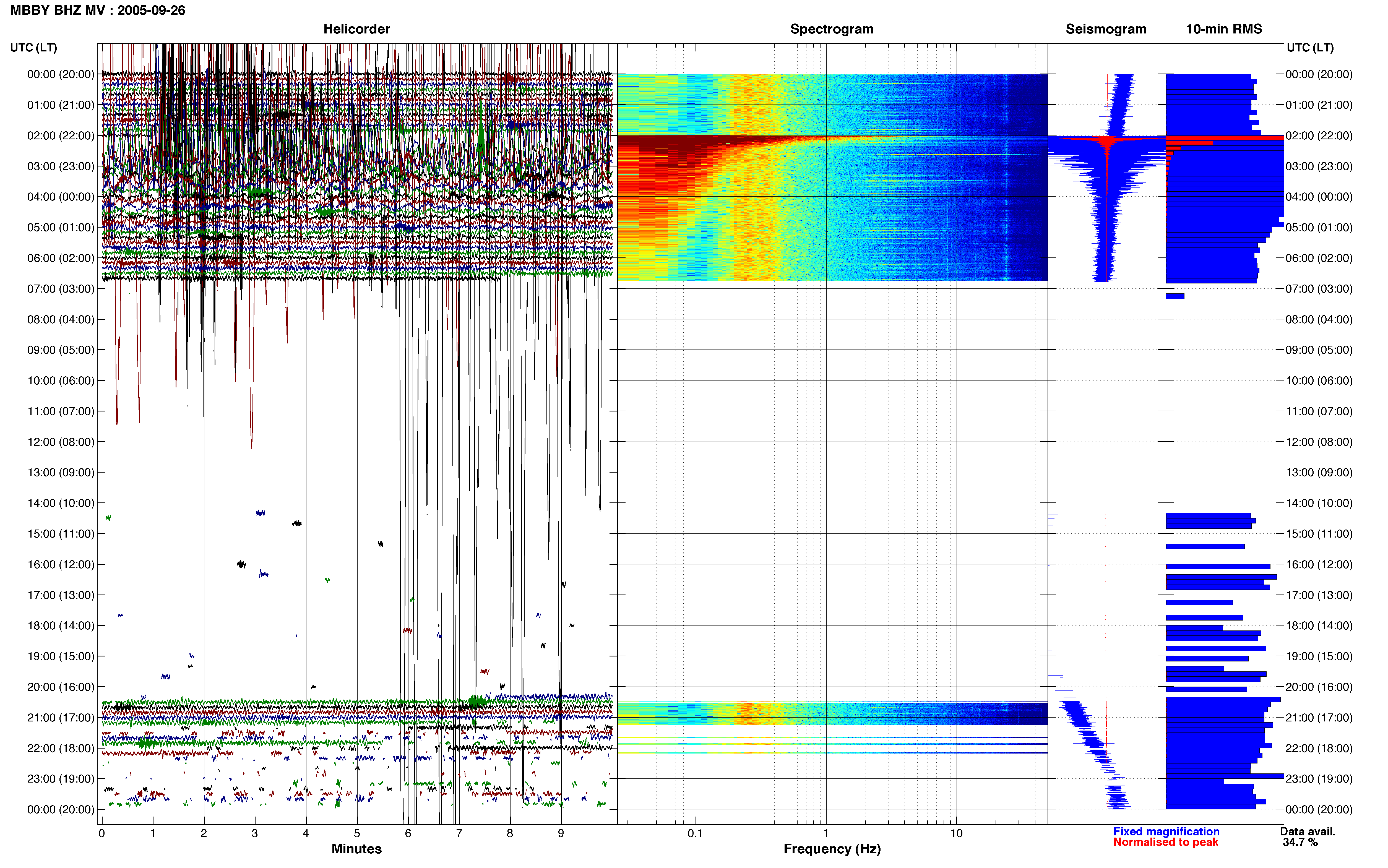Click the 'Normalised to peak' legend text
The height and width of the screenshot is (868, 1388).
(1165, 843)
